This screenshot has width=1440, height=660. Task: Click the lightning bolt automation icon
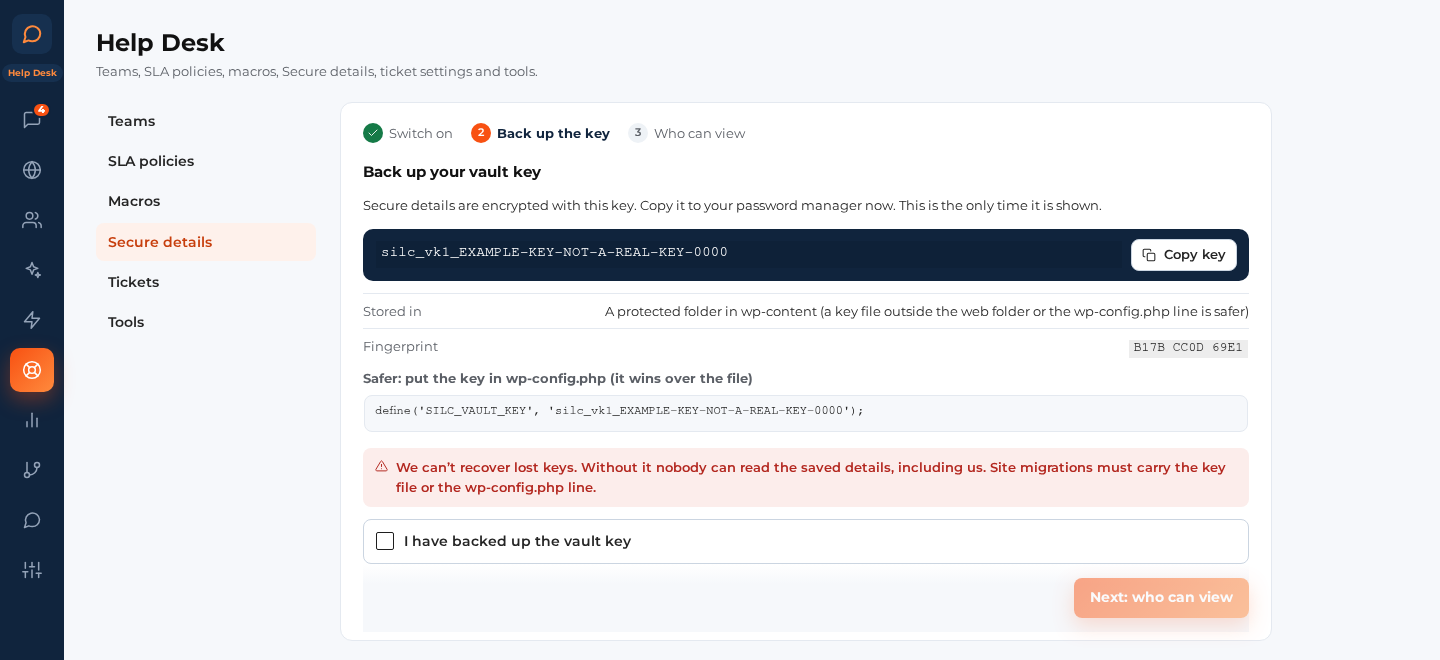(x=32, y=320)
